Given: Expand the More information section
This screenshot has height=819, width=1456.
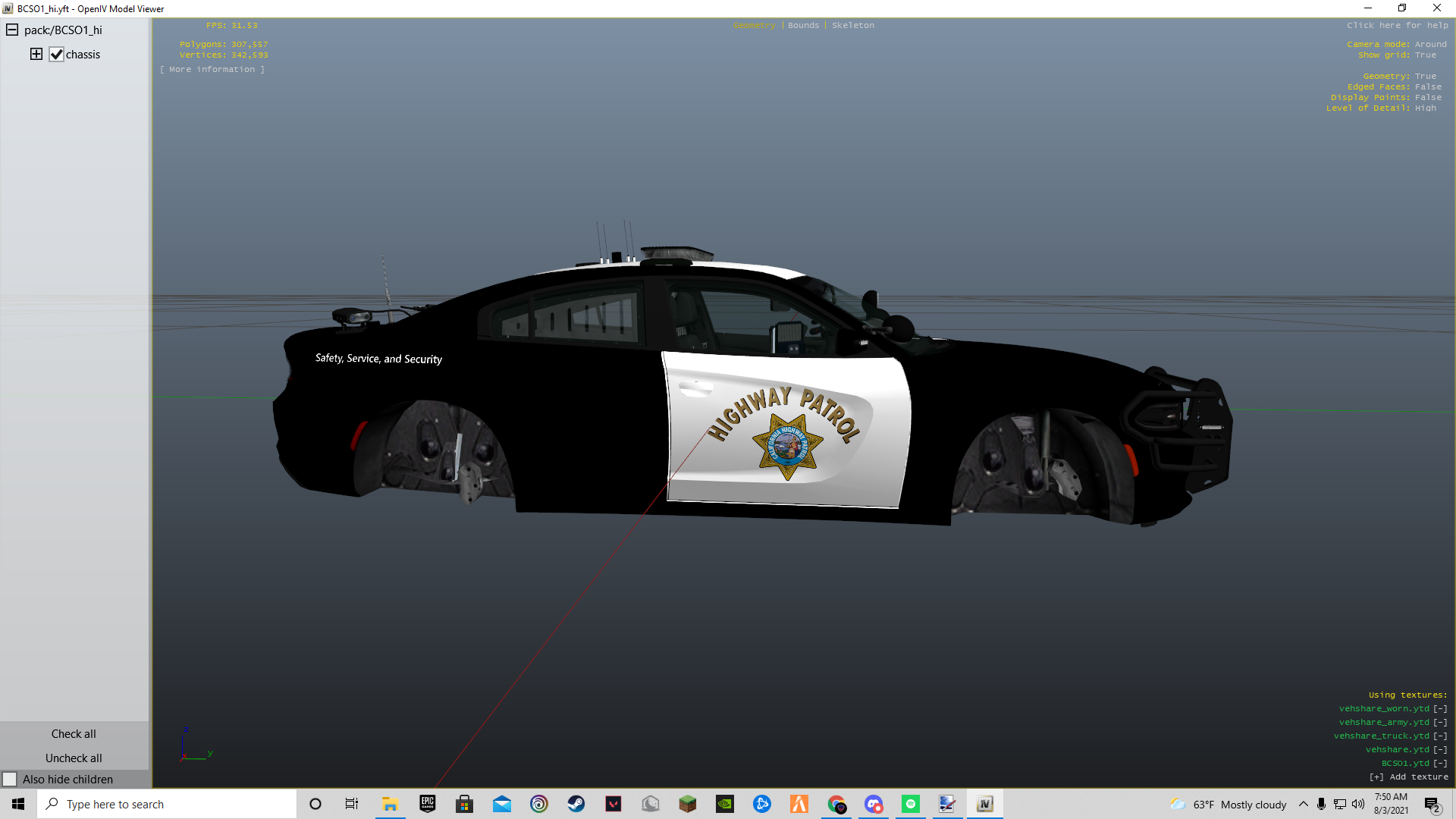Looking at the screenshot, I should 212,69.
